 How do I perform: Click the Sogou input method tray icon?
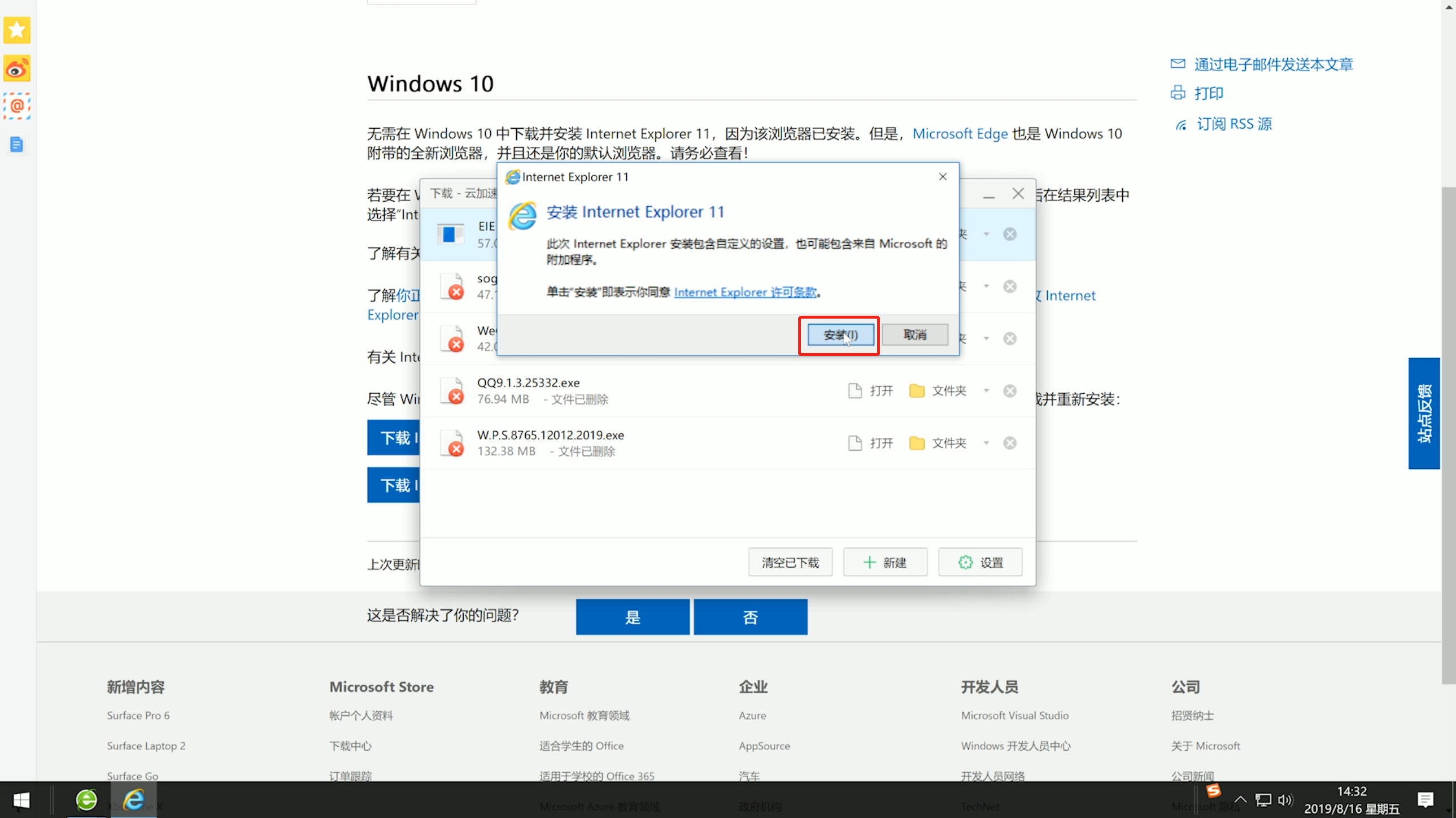(x=1213, y=791)
